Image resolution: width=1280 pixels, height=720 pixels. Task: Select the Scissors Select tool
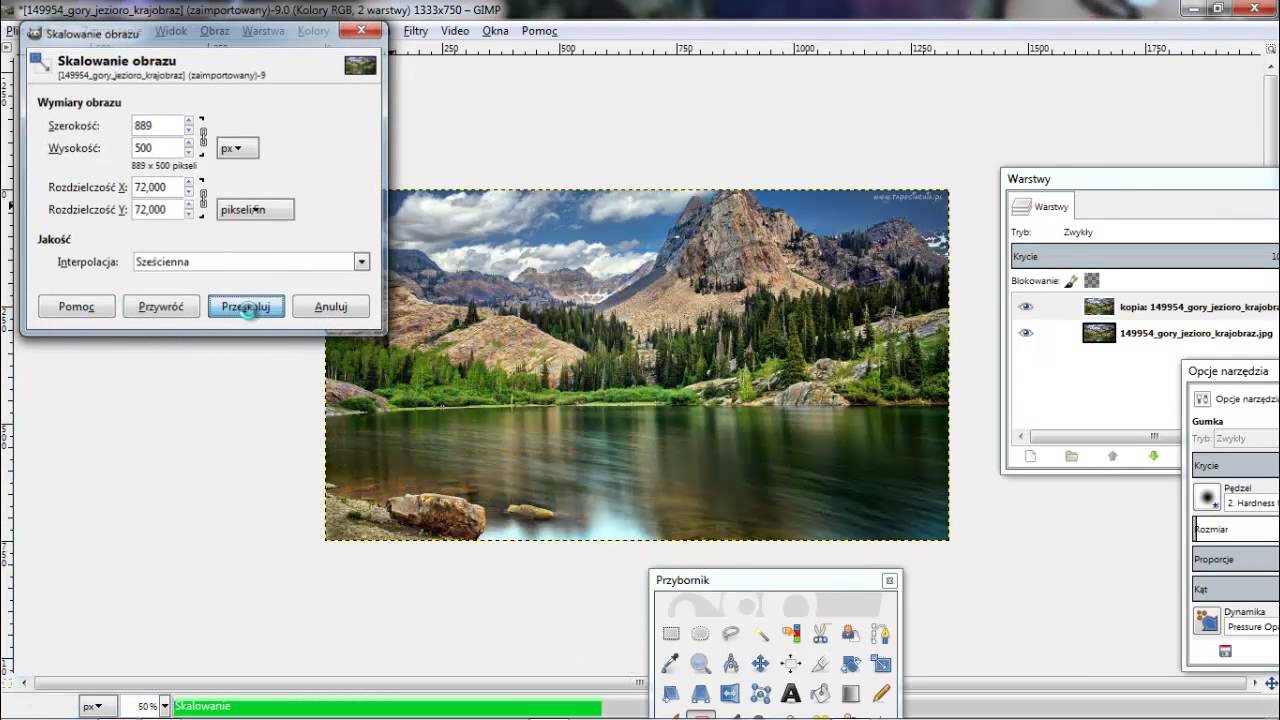pos(821,633)
